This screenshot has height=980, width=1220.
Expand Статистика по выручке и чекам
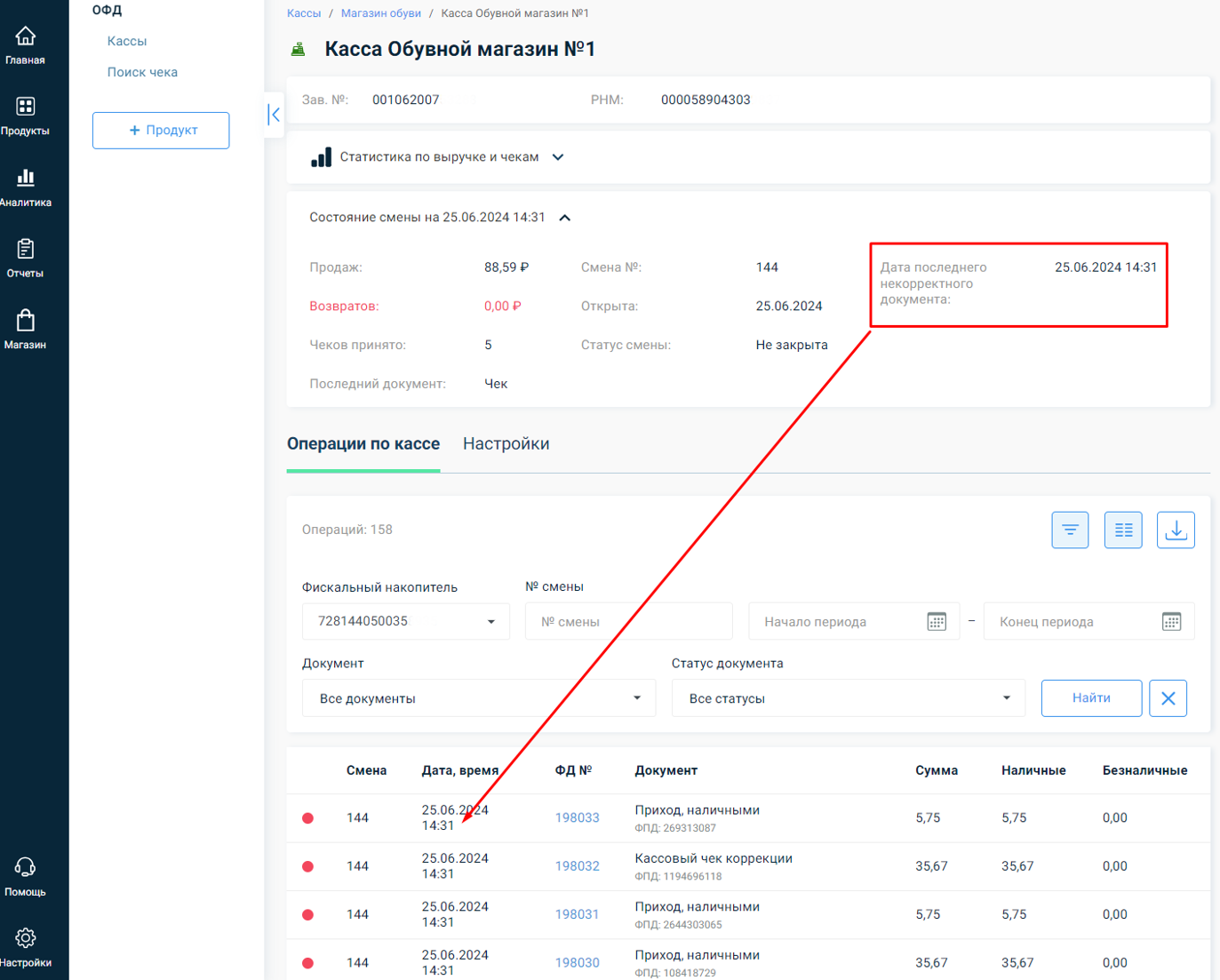coord(558,157)
